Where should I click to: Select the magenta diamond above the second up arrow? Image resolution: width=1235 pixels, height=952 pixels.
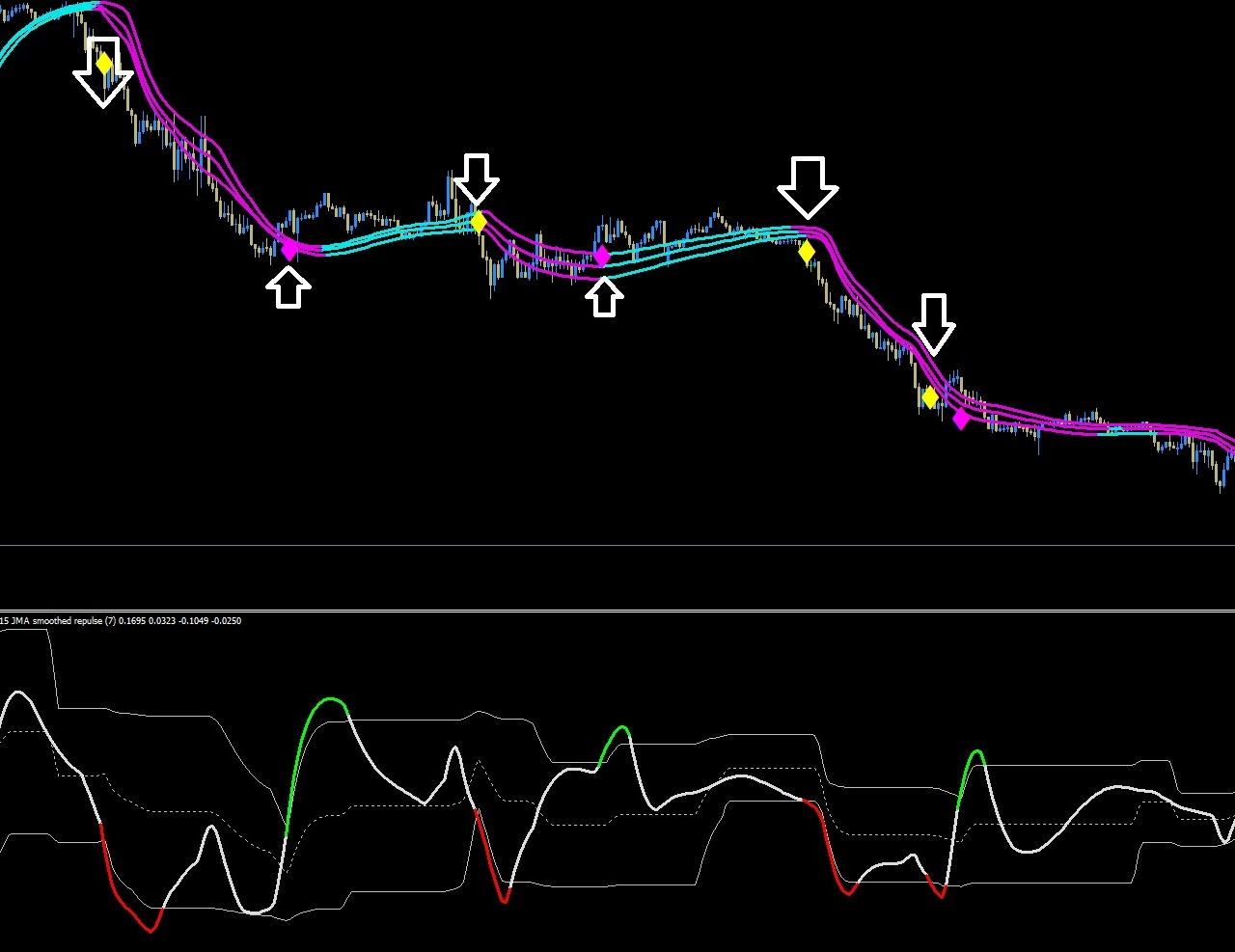tap(602, 256)
